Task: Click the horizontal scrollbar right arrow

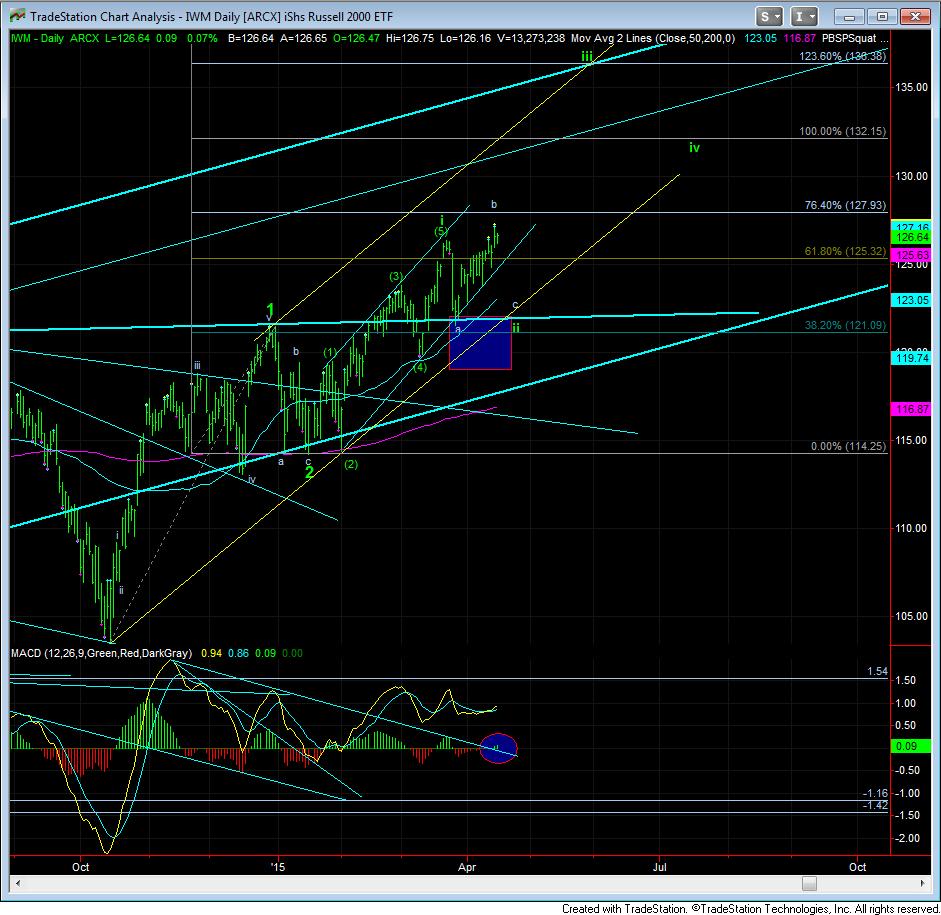Action: click(x=923, y=883)
